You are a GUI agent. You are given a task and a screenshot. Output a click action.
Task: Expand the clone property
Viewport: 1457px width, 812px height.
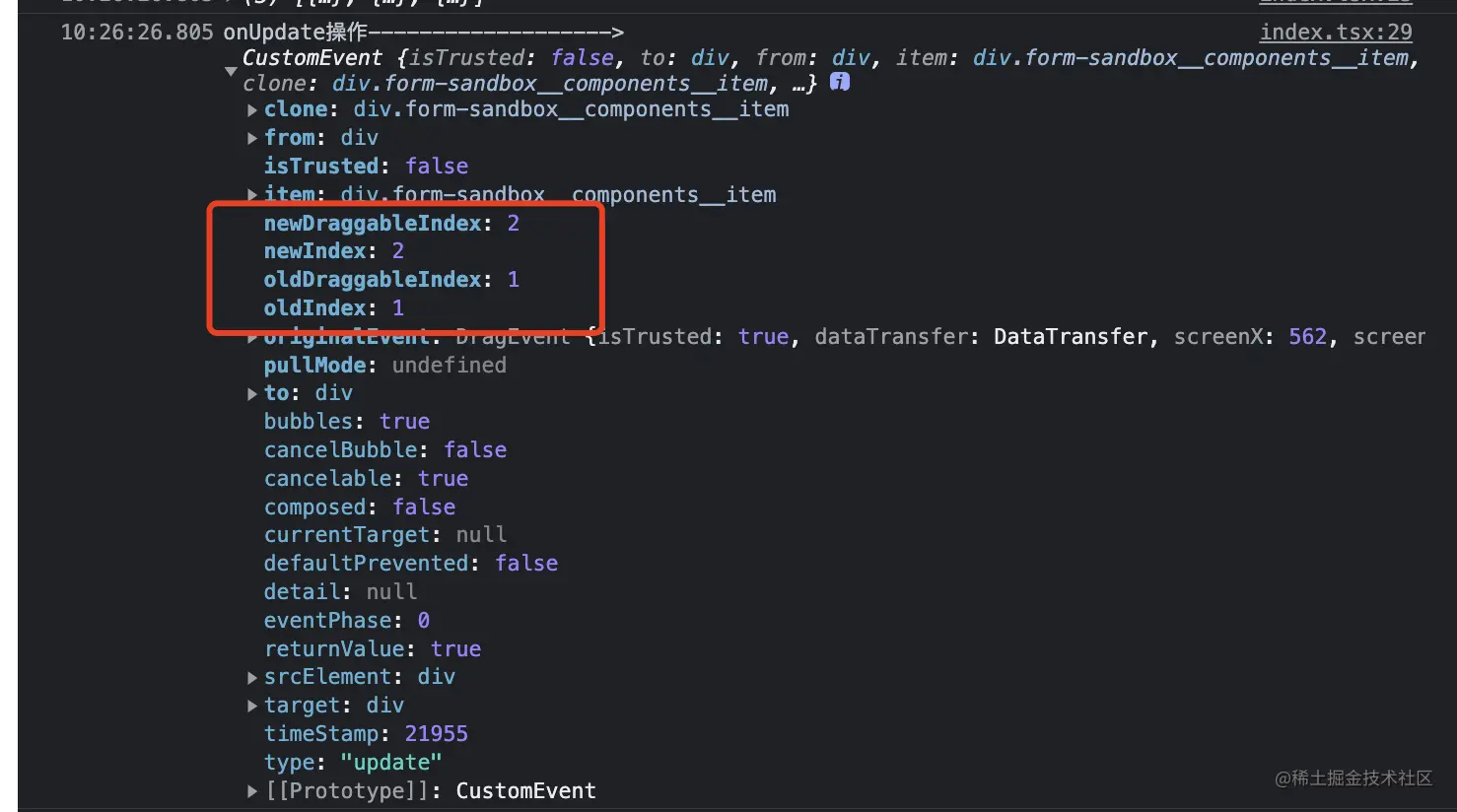pyautogui.click(x=252, y=110)
